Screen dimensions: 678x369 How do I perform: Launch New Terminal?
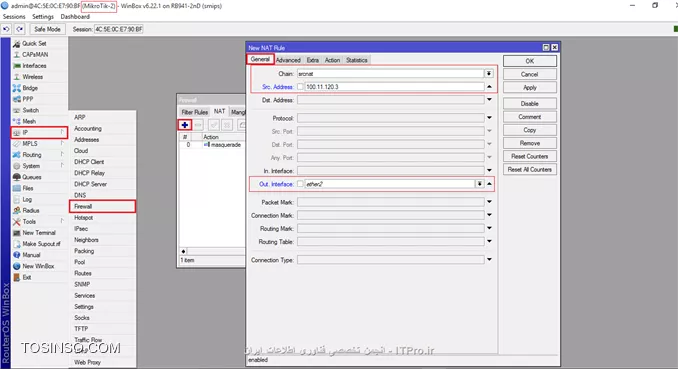coord(38,233)
